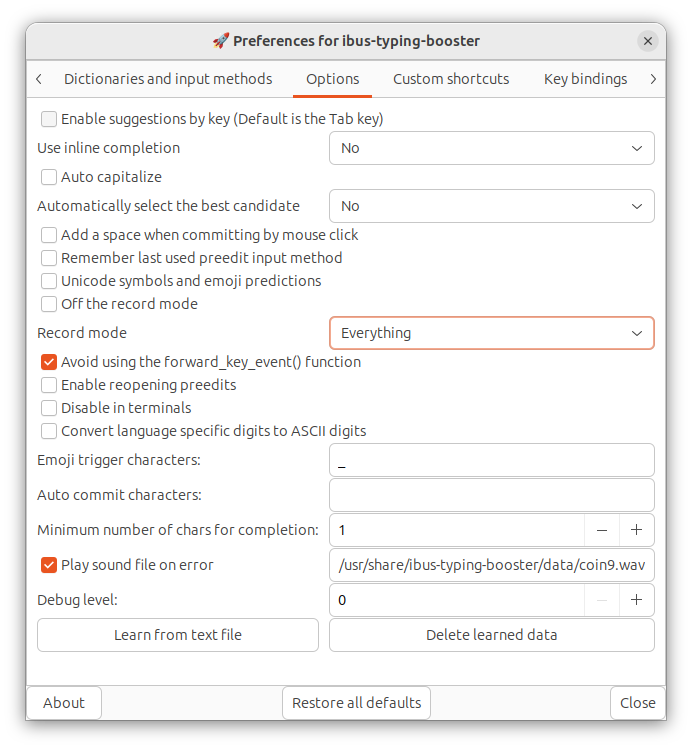The width and height of the screenshot is (692, 749).
Task: Switch to Dictionaries and input methods tab
Action: pos(168,79)
